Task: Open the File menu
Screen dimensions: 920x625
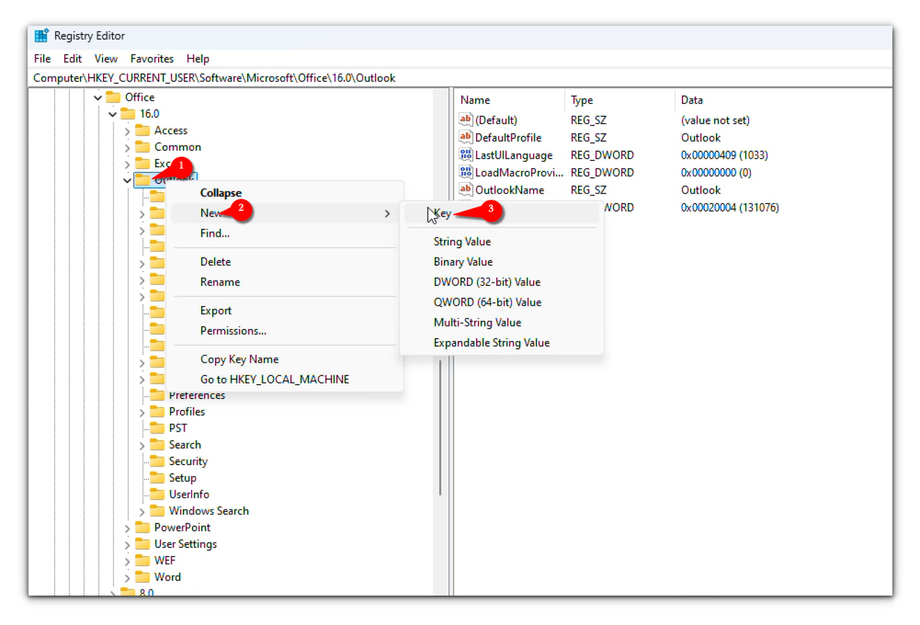Action: pyautogui.click(x=42, y=59)
